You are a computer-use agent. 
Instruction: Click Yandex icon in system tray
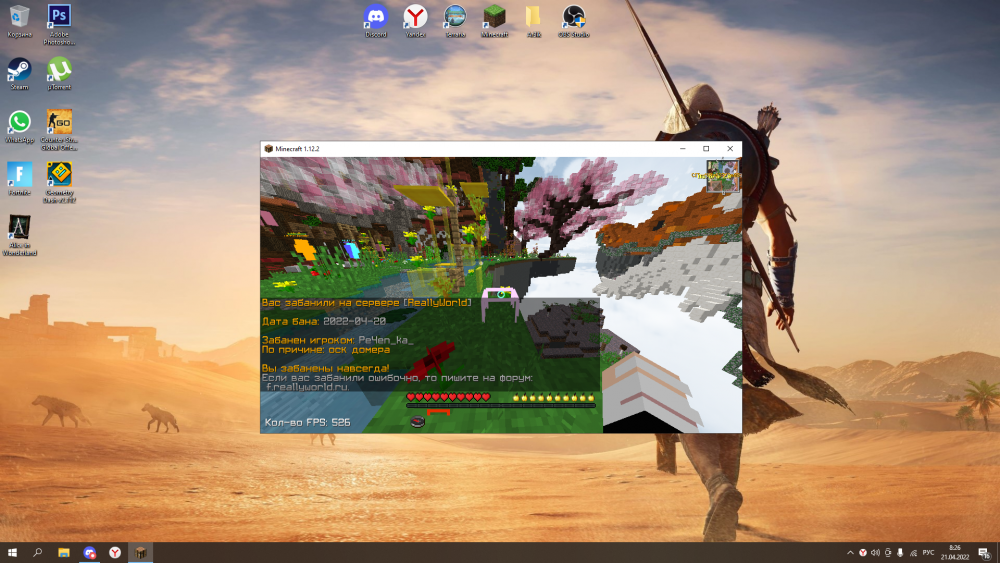point(862,553)
